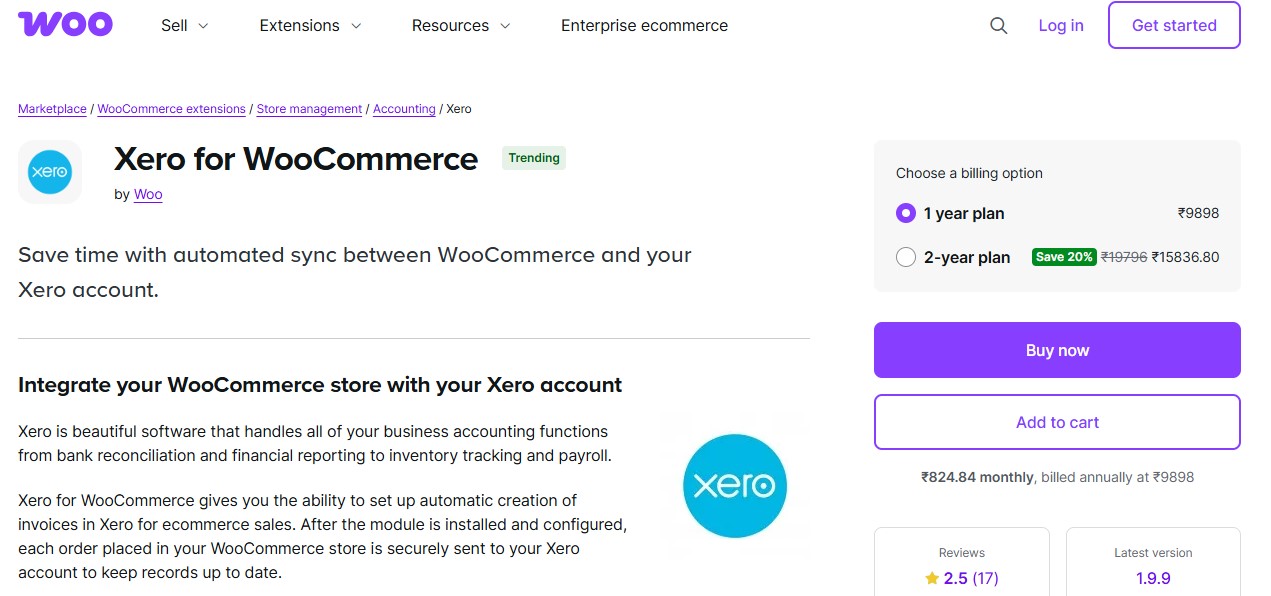Open the Resources dropdown

click(461, 25)
